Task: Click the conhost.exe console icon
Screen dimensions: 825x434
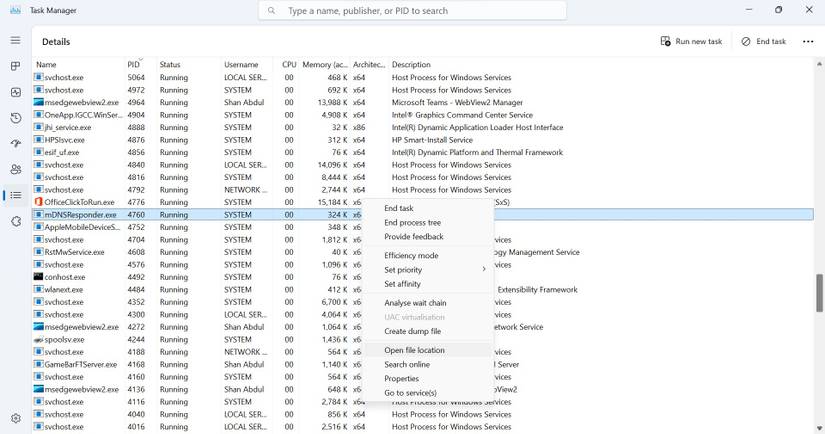Action: (x=38, y=277)
